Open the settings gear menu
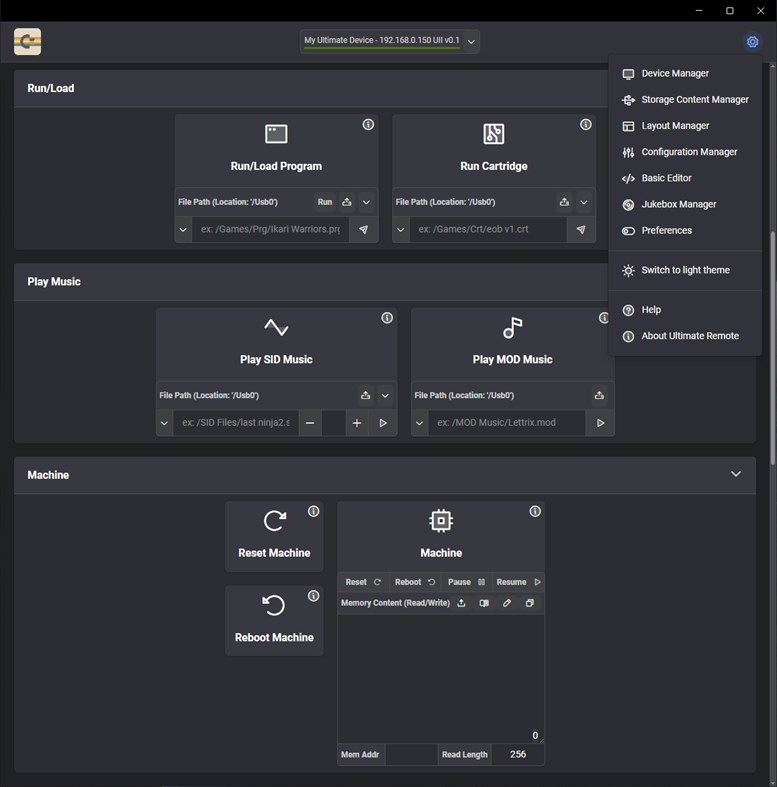This screenshot has width=777, height=787. coord(752,42)
